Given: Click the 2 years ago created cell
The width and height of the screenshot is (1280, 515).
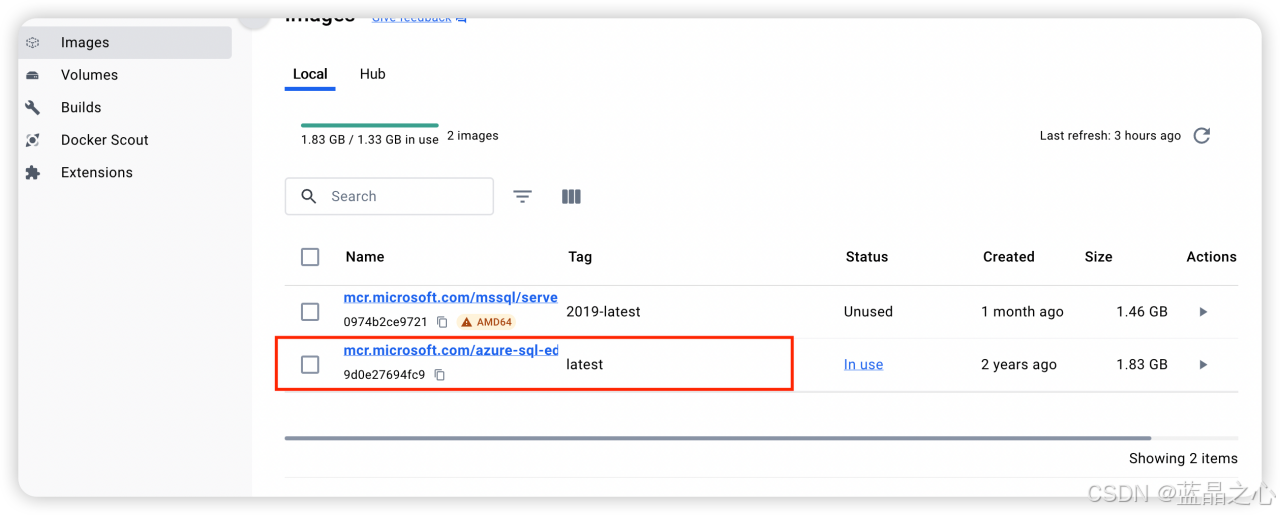Looking at the screenshot, I should pyautogui.click(x=1019, y=365).
